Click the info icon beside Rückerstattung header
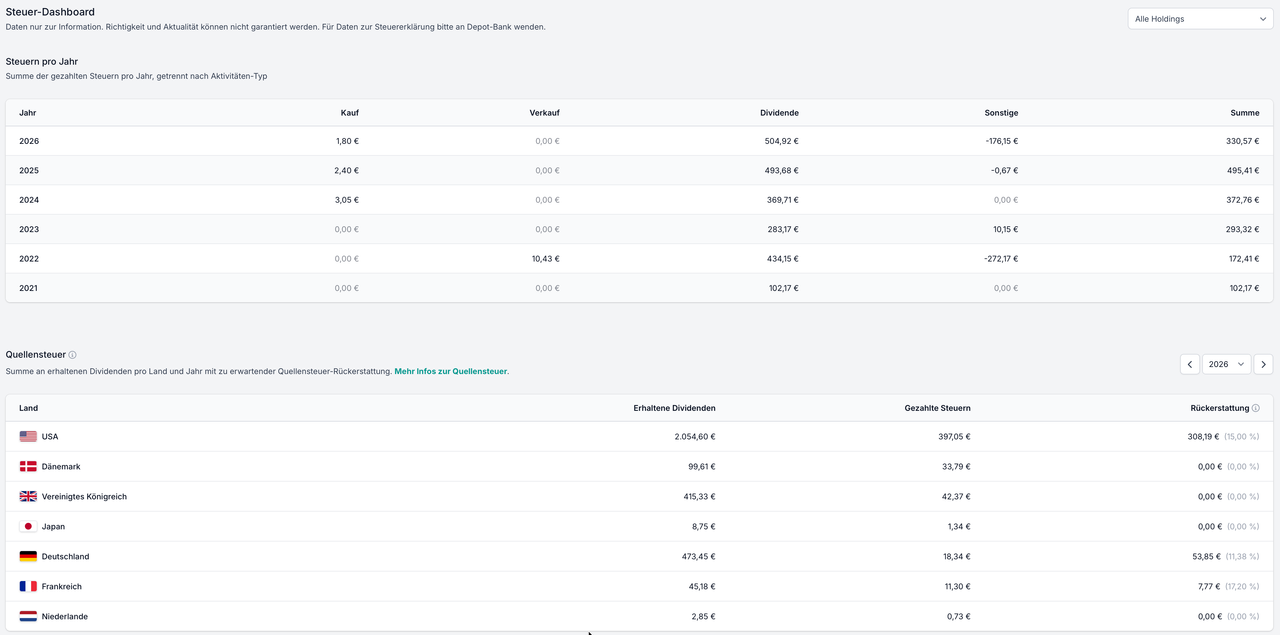Image resolution: width=1280 pixels, height=635 pixels. pos(1256,408)
